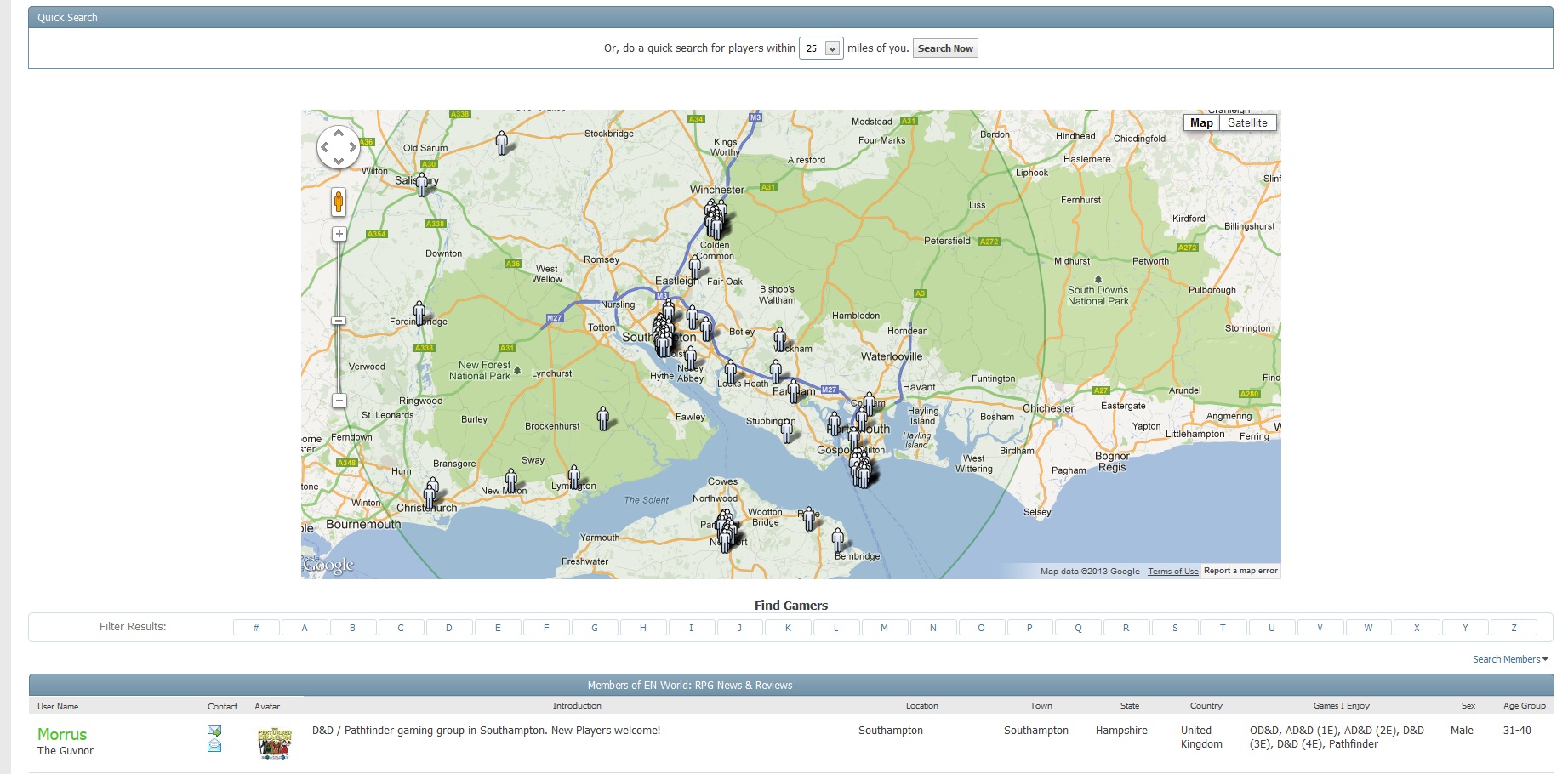Pan the map right with the arrow control
1568x774 pixels.
tap(353, 147)
